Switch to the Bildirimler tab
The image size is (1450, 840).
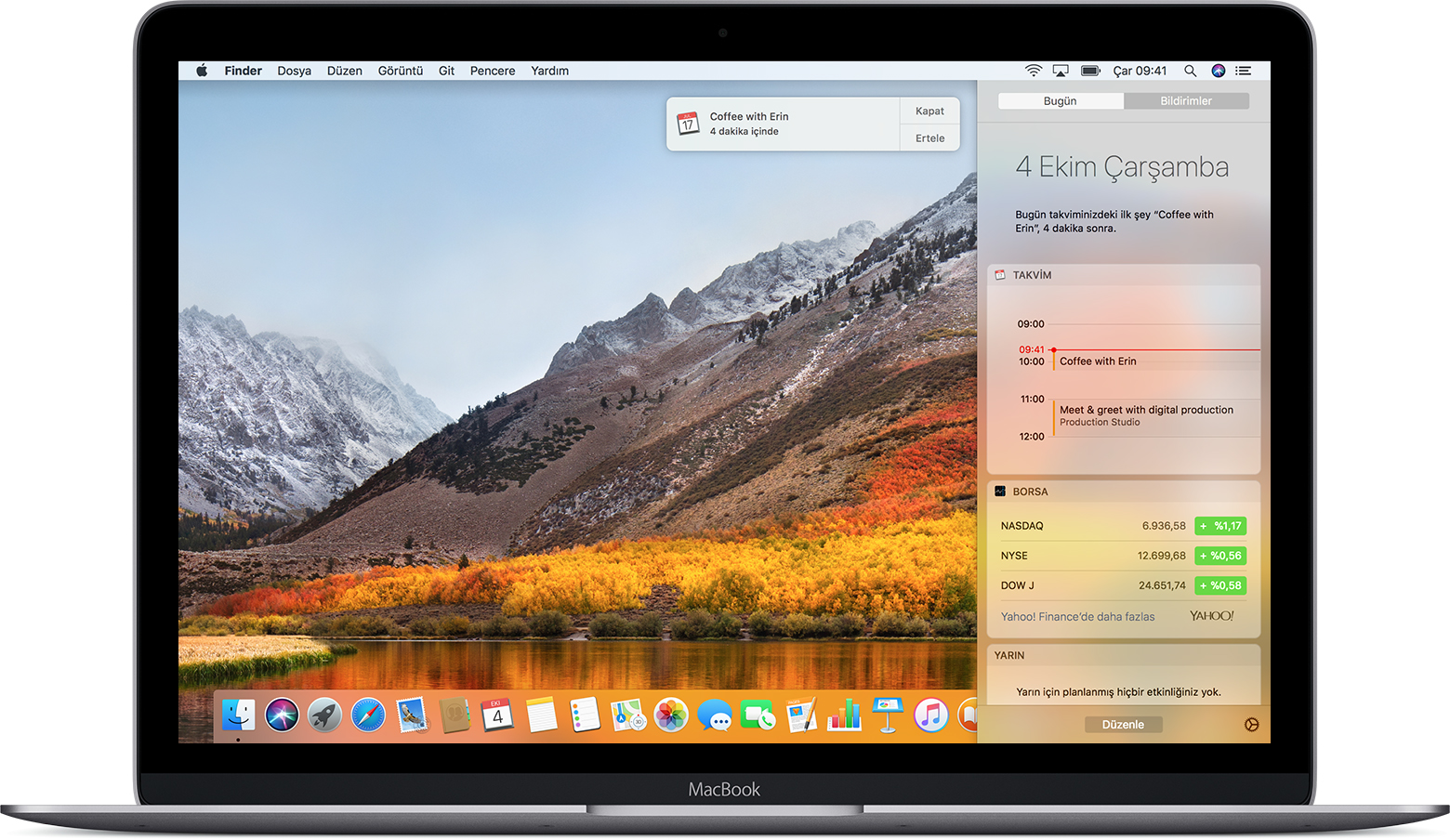tap(1185, 101)
